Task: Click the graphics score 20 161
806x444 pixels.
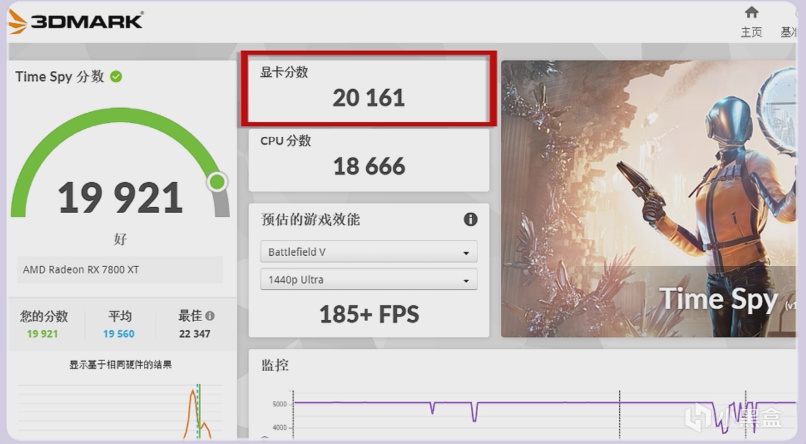Action: pyautogui.click(x=369, y=98)
